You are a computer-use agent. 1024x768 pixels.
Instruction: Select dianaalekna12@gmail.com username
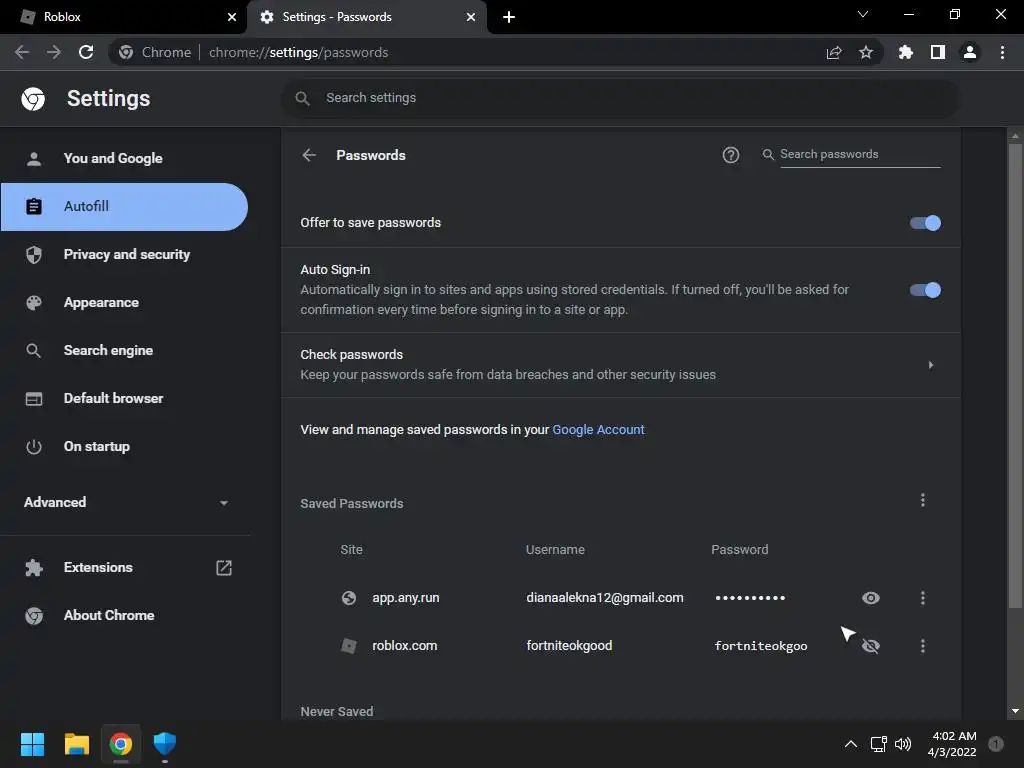click(x=605, y=598)
